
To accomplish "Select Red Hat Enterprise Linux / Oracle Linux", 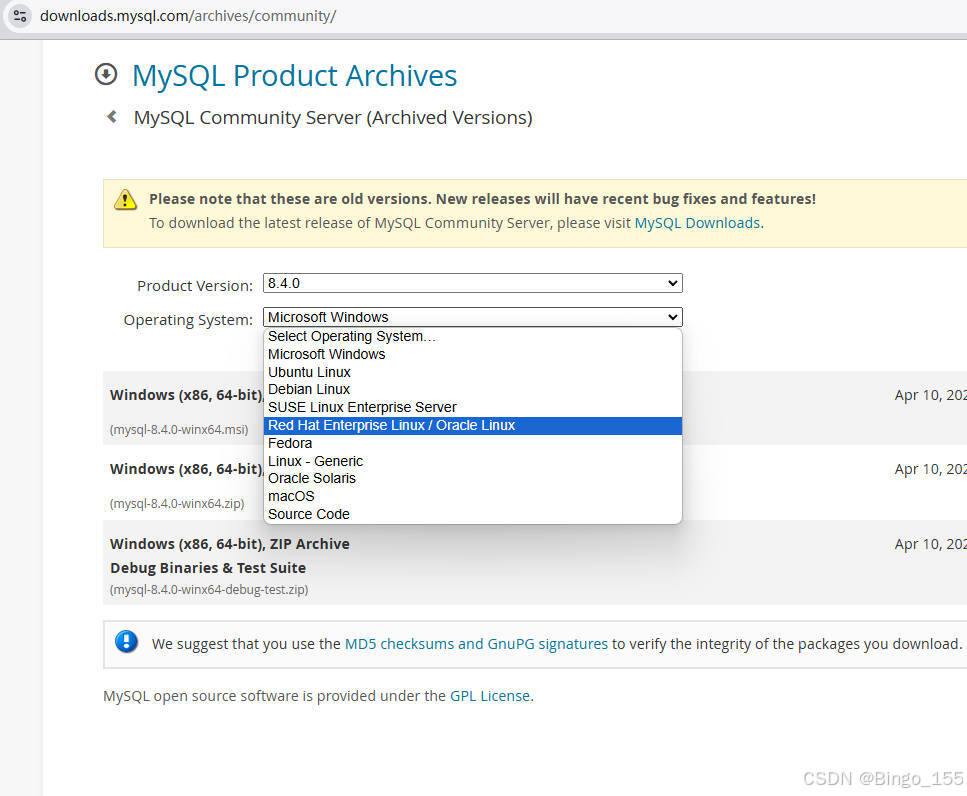I will click(x=472, y=425).
